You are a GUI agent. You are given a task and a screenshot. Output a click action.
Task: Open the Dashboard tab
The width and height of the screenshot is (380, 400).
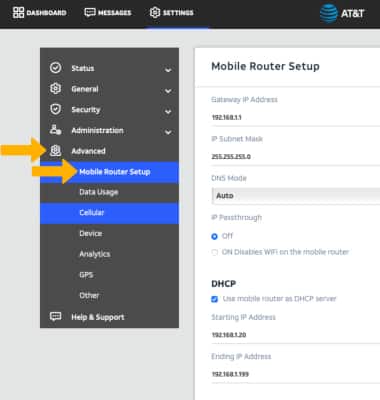click(40, 13)
